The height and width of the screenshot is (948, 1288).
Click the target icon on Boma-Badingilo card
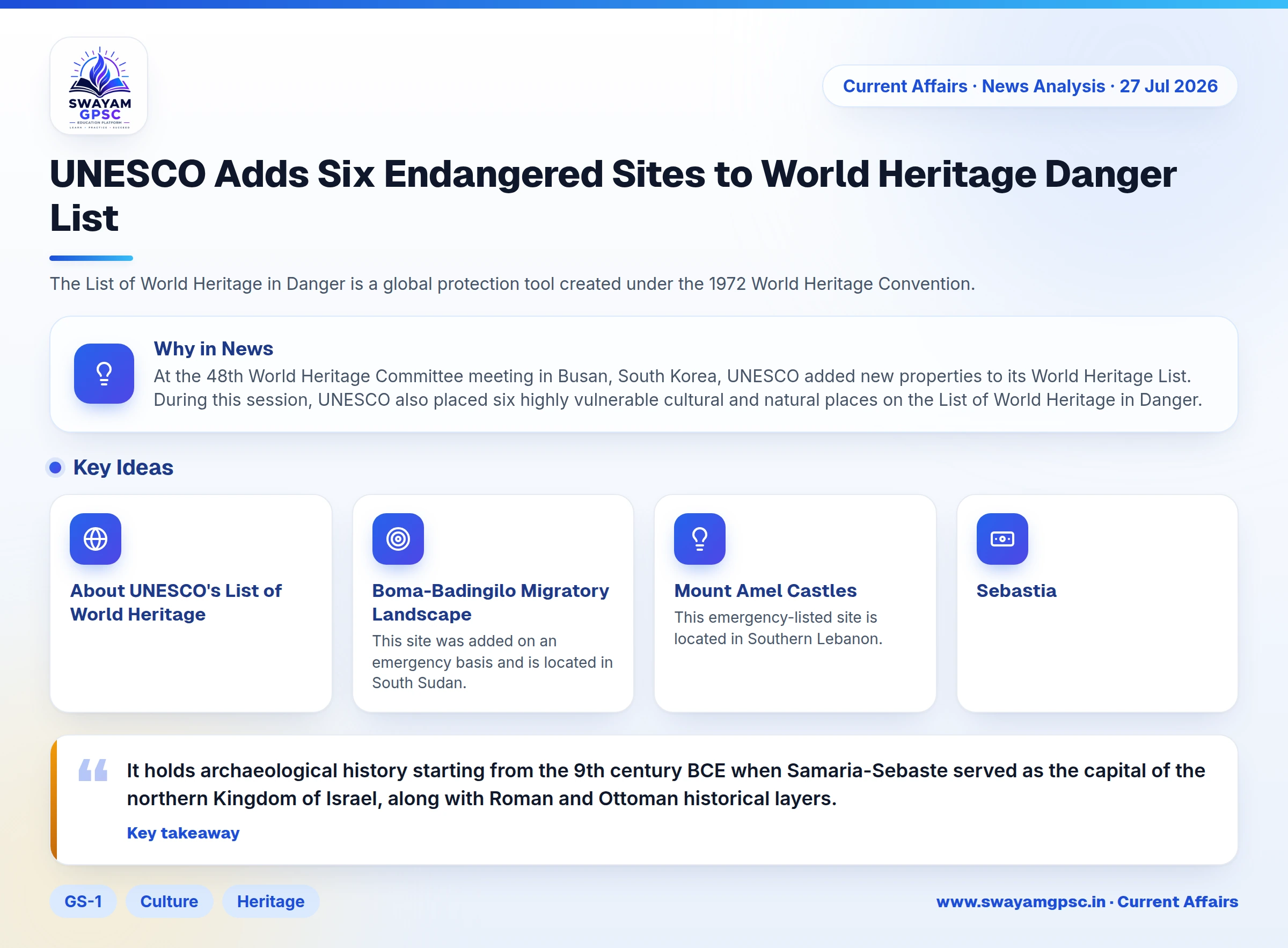coord(398,539)
